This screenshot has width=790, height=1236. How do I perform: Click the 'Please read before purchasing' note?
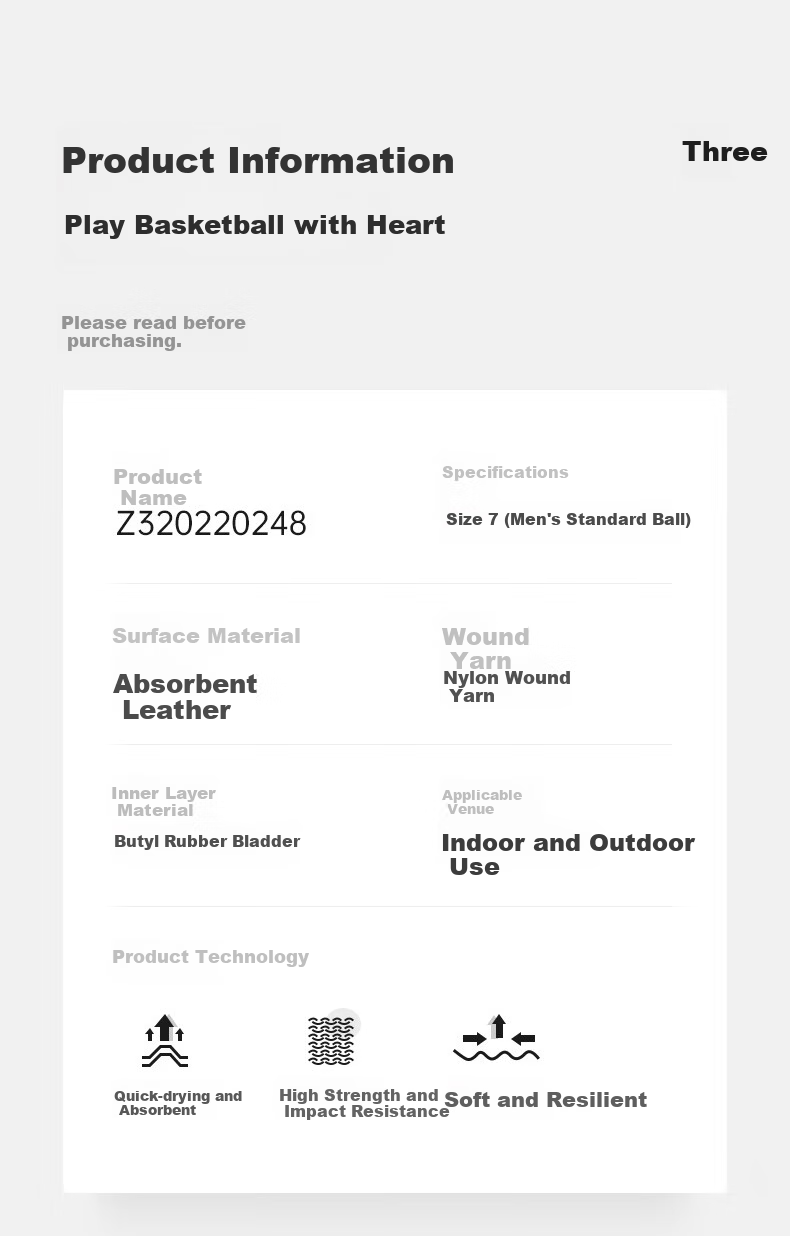154,332
